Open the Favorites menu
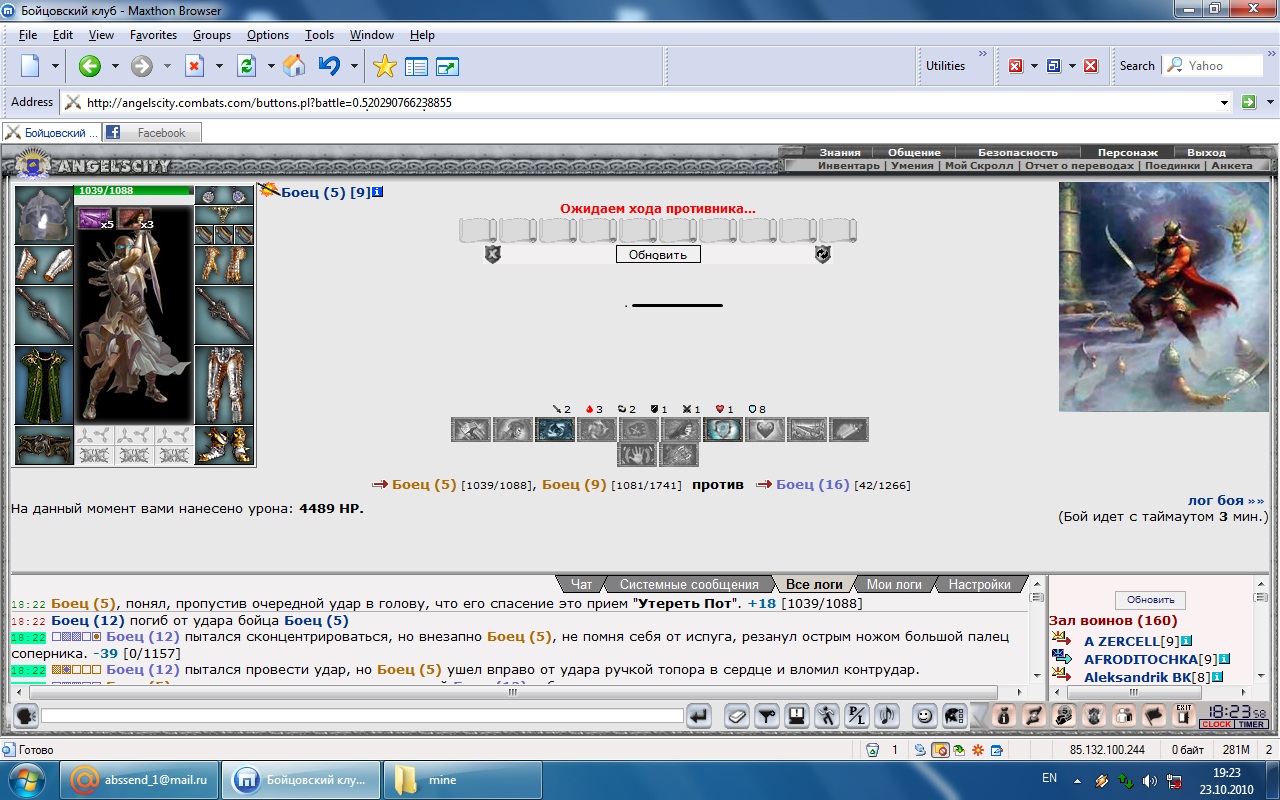 [153, 35]
